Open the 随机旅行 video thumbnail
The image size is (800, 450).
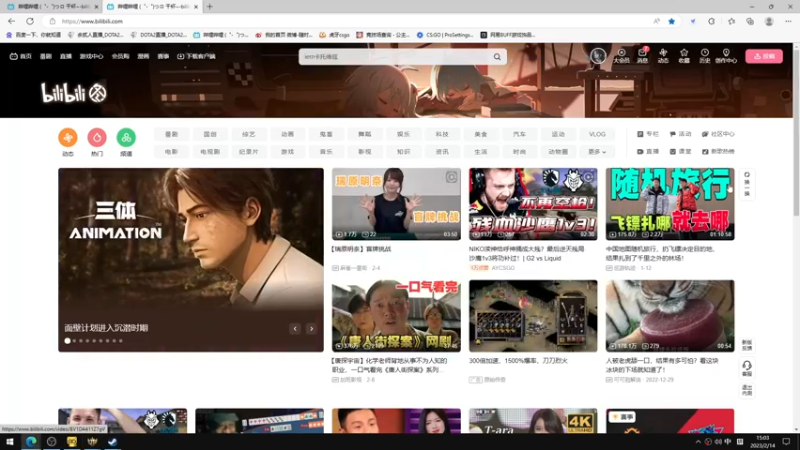pyautogui.click(x=670, y=204)
